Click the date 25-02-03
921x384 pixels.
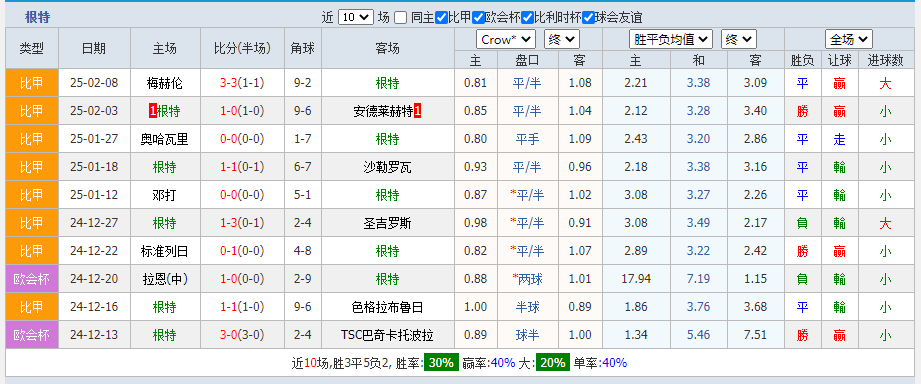click(94, 111)
